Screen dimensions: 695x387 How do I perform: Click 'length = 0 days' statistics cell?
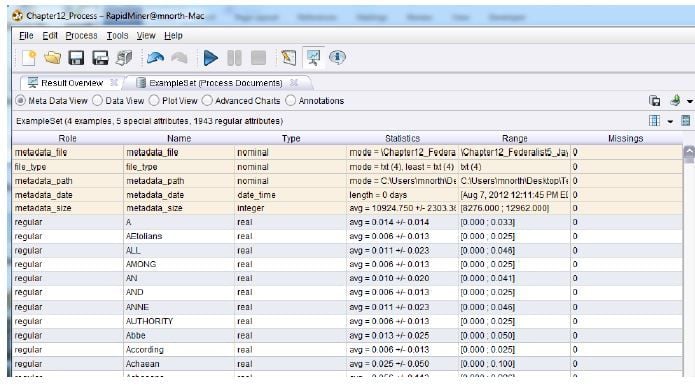(x=402, y=195)
